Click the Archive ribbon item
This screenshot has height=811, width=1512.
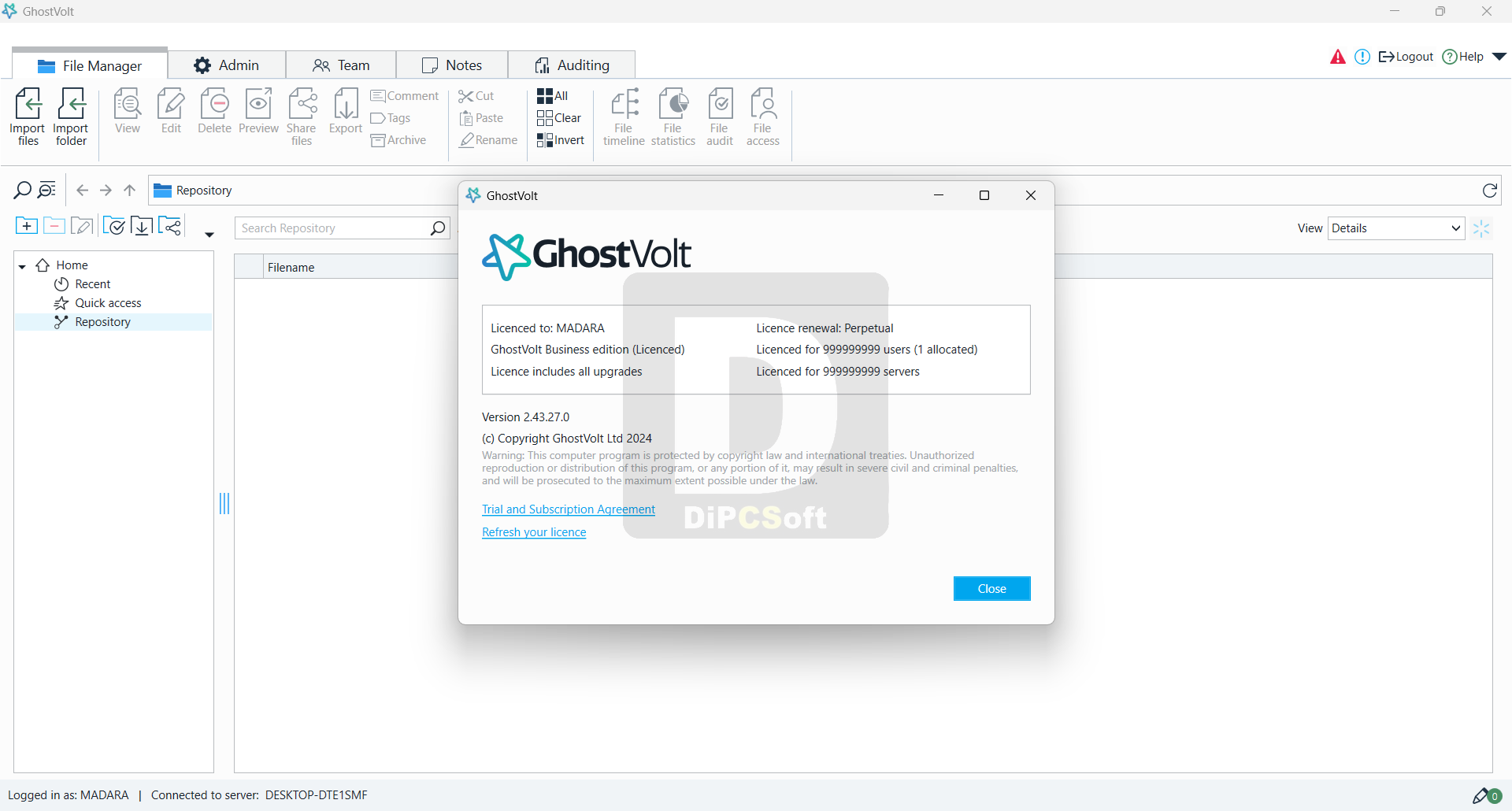(x=398, y=140)
